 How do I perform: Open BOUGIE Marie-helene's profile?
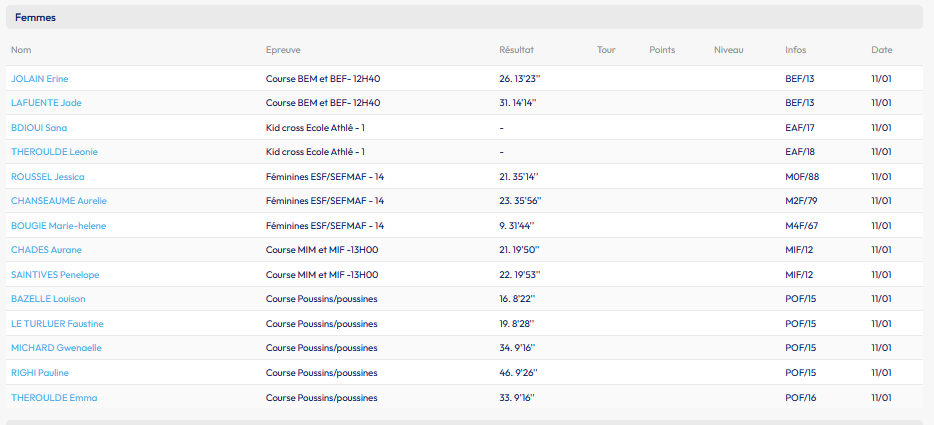(58, 226)
